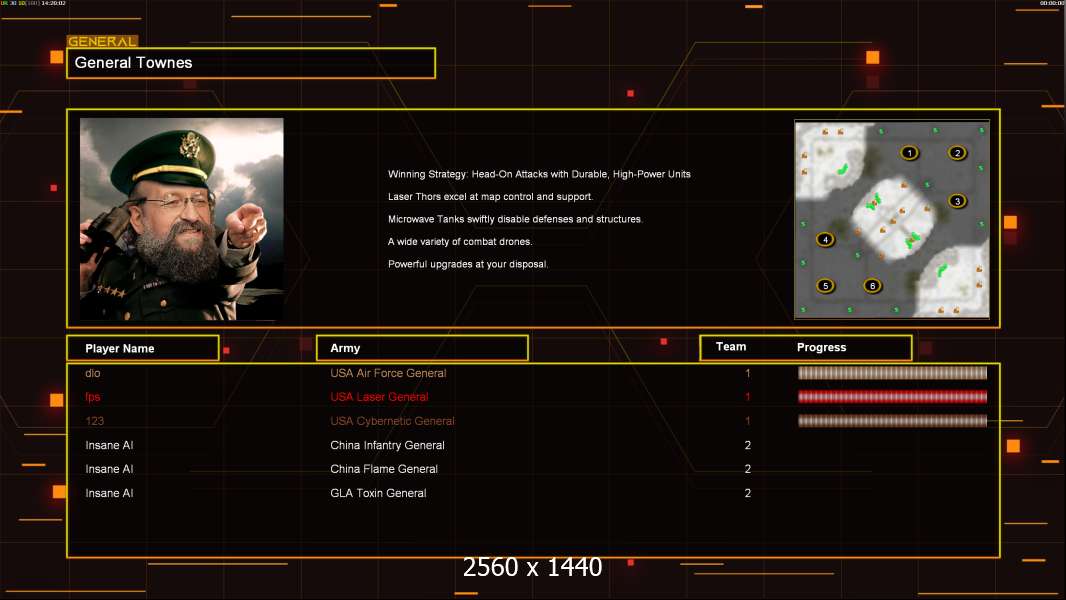
Task: Click USA Air Force General army entry
Action: pos(388,373)
